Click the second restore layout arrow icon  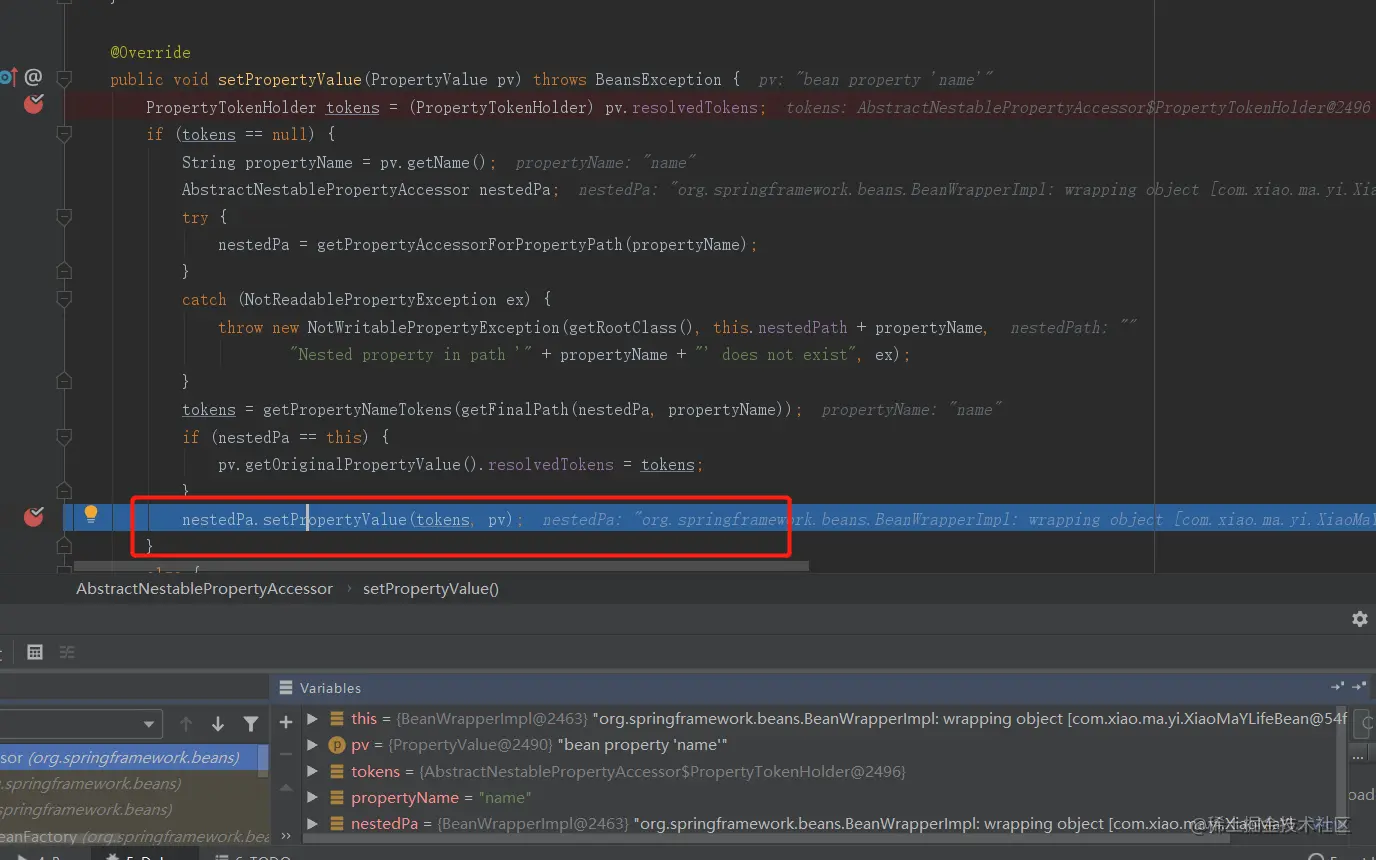[x=1359, y=687]
